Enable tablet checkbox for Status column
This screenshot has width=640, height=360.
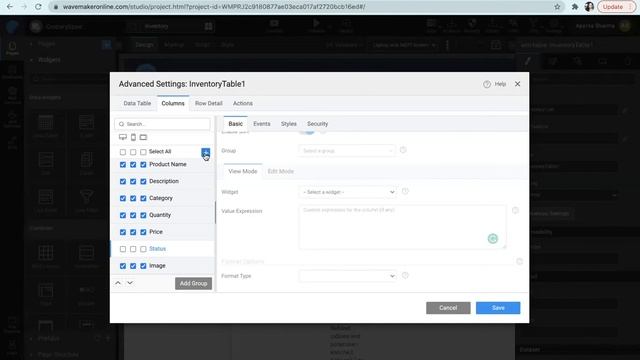click(x=143, y=249)
